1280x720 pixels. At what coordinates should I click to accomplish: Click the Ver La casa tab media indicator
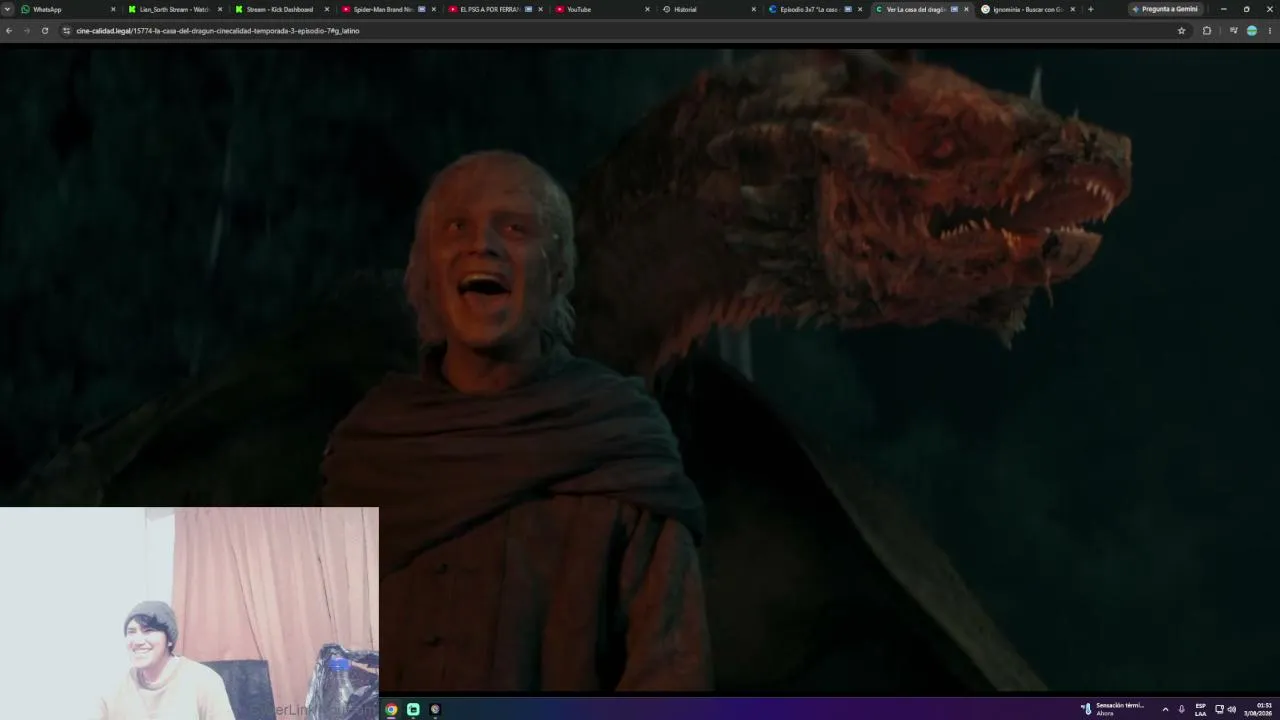954,9
